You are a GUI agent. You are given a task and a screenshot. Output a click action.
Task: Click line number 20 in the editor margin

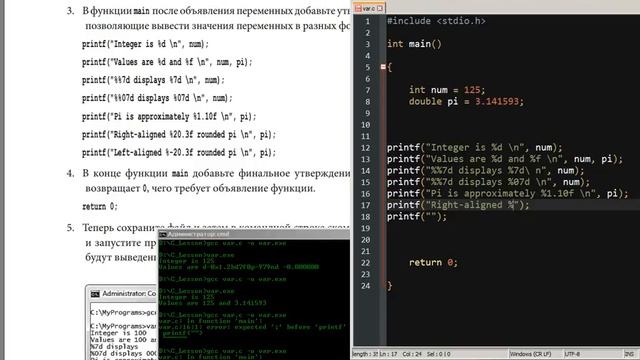365,240
